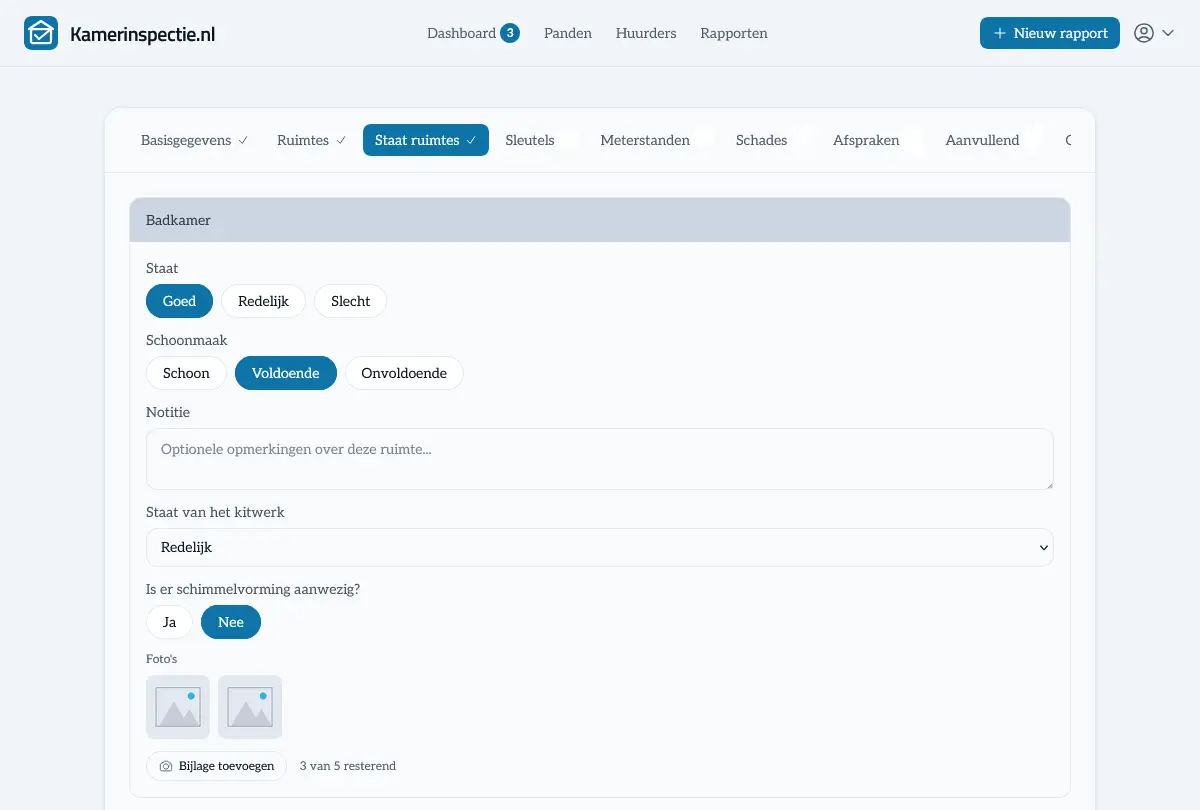Set Schoonmaak to Onvoldoende
This screenshot has height=810, width=1200.
(x=404, y=373)
